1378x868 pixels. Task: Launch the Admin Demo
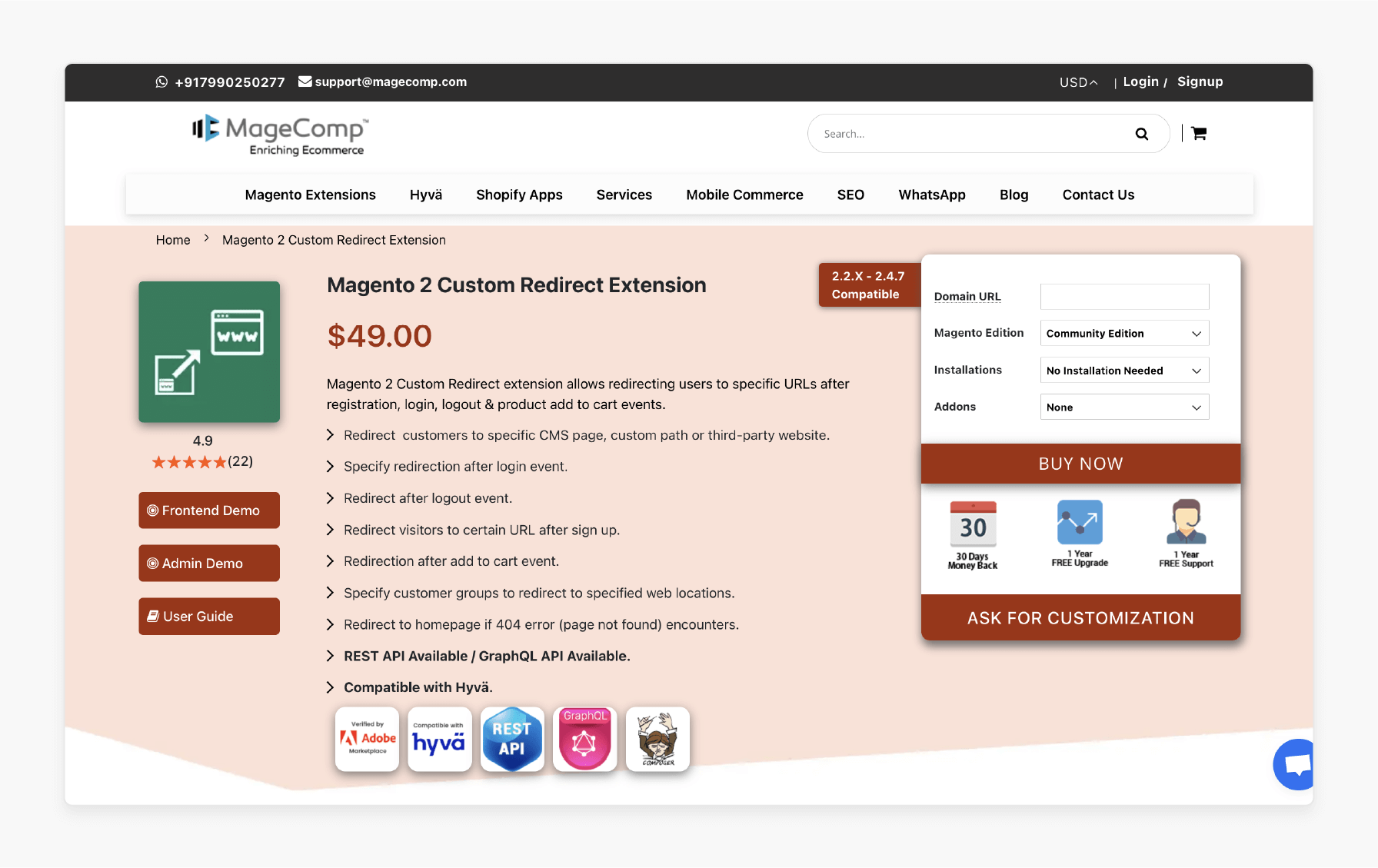(x=209, y=564)
